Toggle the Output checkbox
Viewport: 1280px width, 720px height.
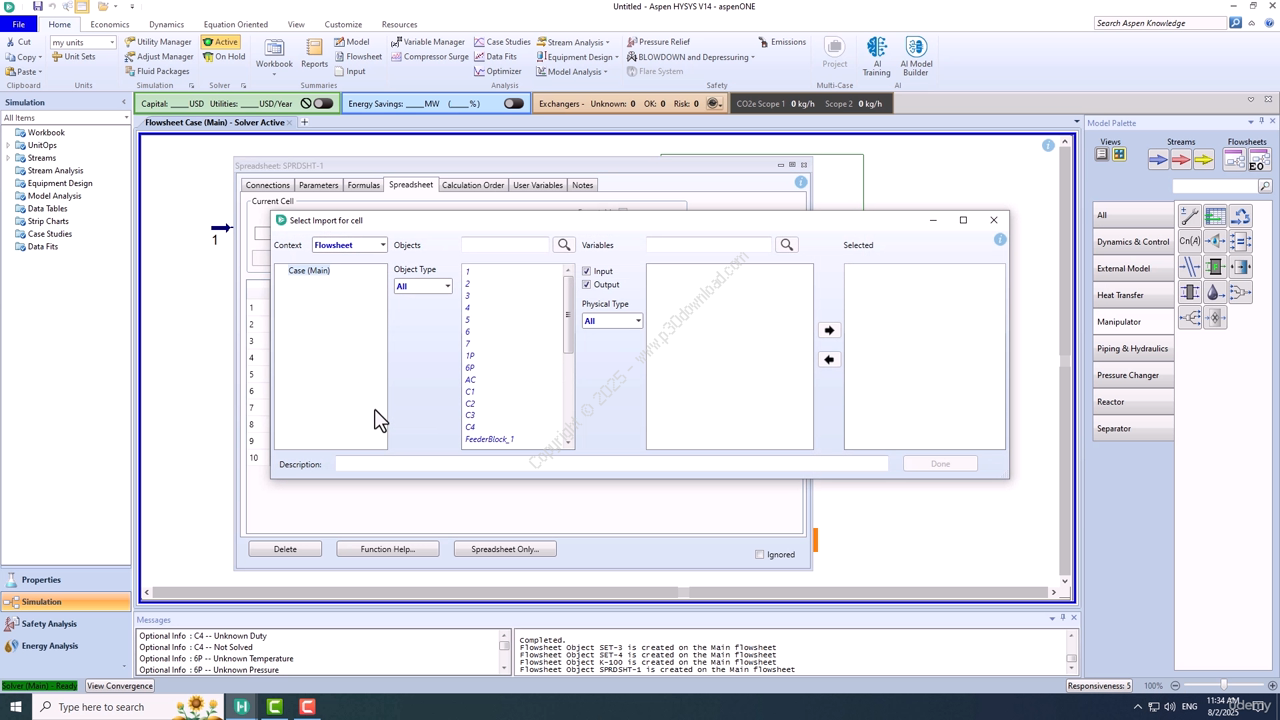587,285
